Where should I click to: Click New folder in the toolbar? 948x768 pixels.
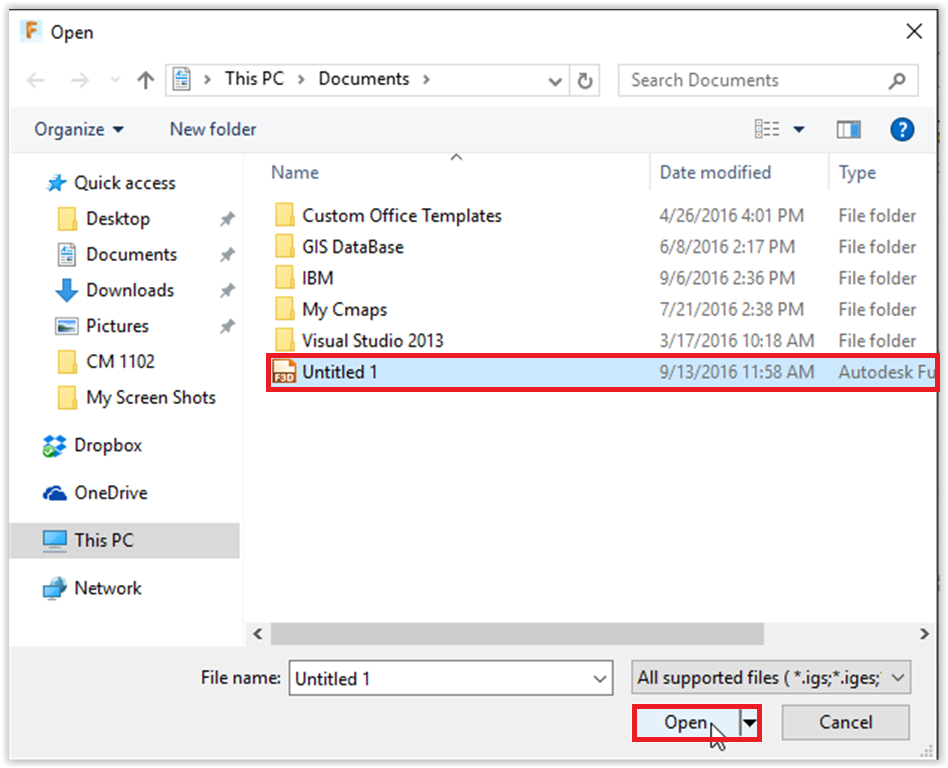pos(213,129)
